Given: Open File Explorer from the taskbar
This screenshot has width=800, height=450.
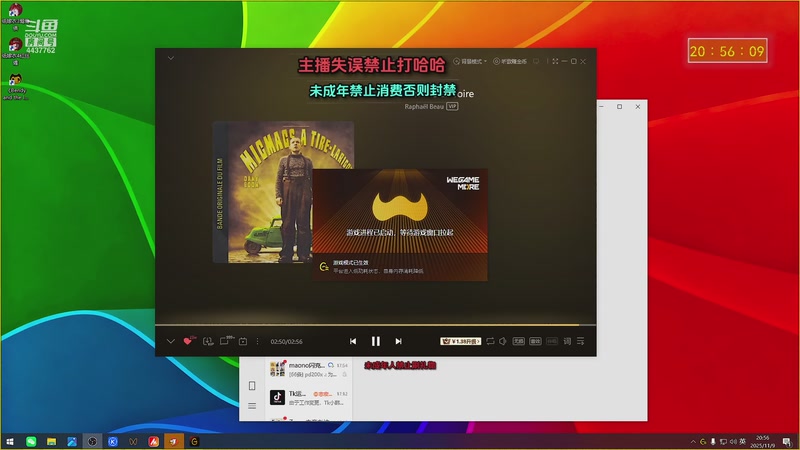Looking at the screenshot, I should coord(52,441).
